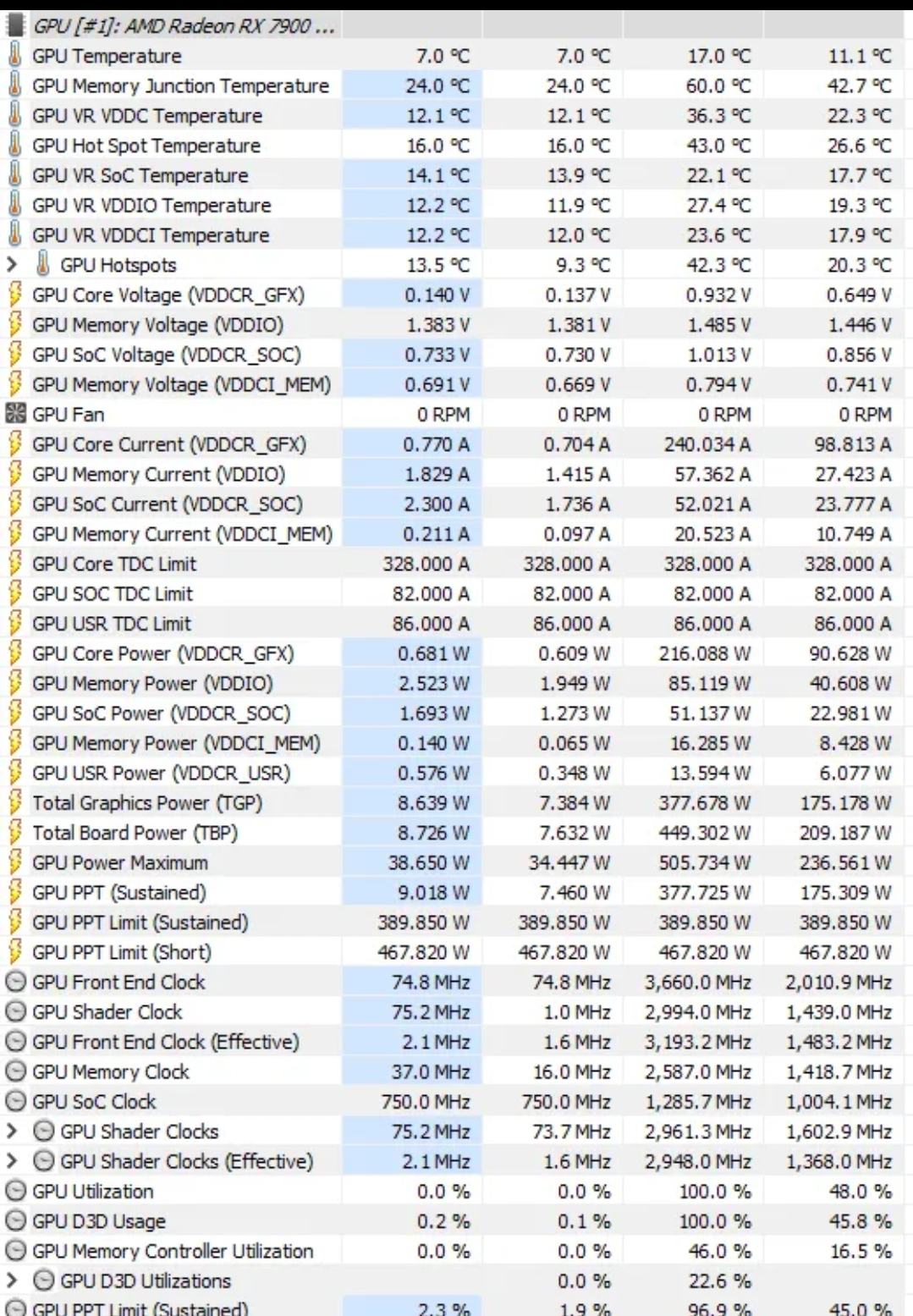Select the lightning icon for Total Board Power (TBP)
Screen dimensions: 913x1316
(14, 833)
